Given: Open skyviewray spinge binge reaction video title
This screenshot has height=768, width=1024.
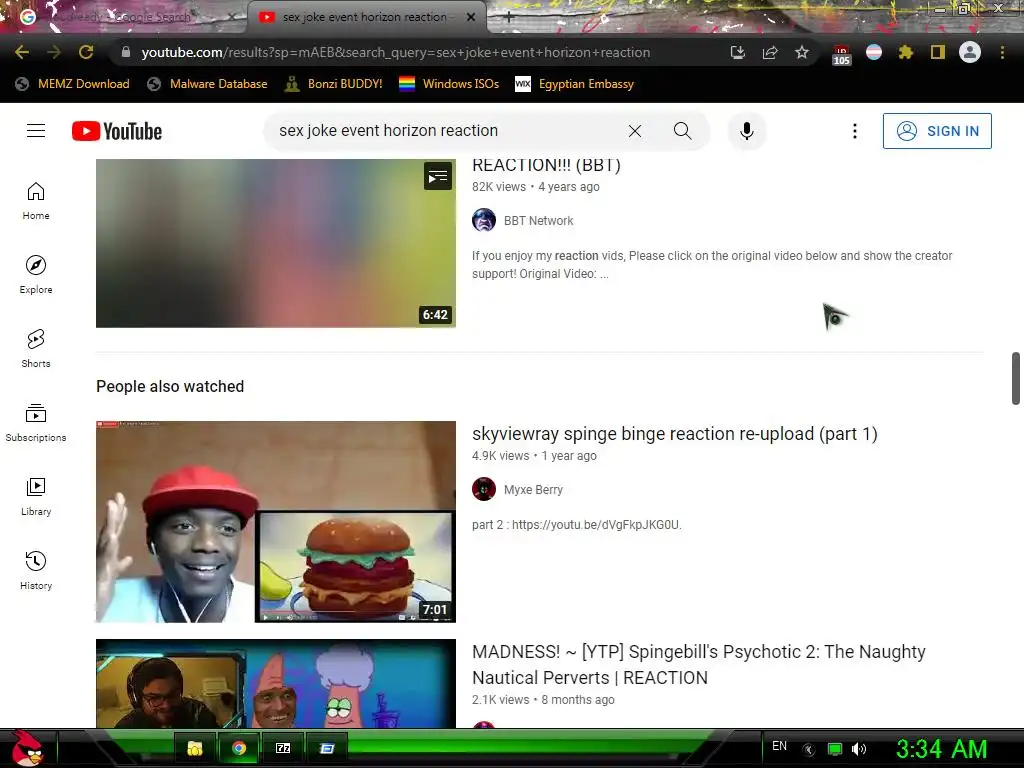Looking at the screenshot, I should click(x=675, y=434).
